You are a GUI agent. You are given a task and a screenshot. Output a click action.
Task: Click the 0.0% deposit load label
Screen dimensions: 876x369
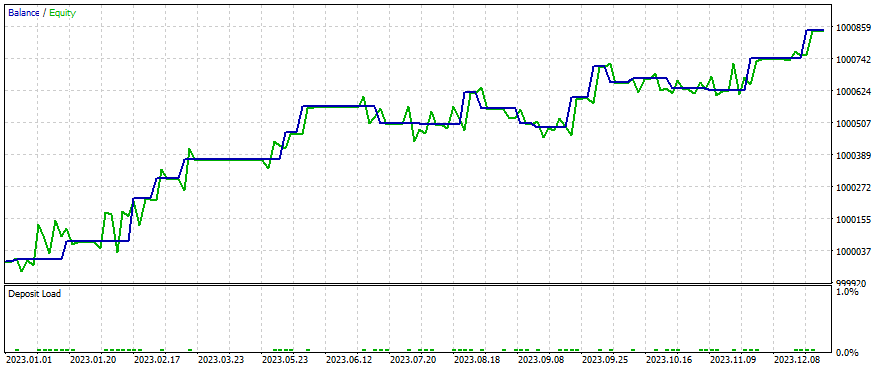[847, 352]
